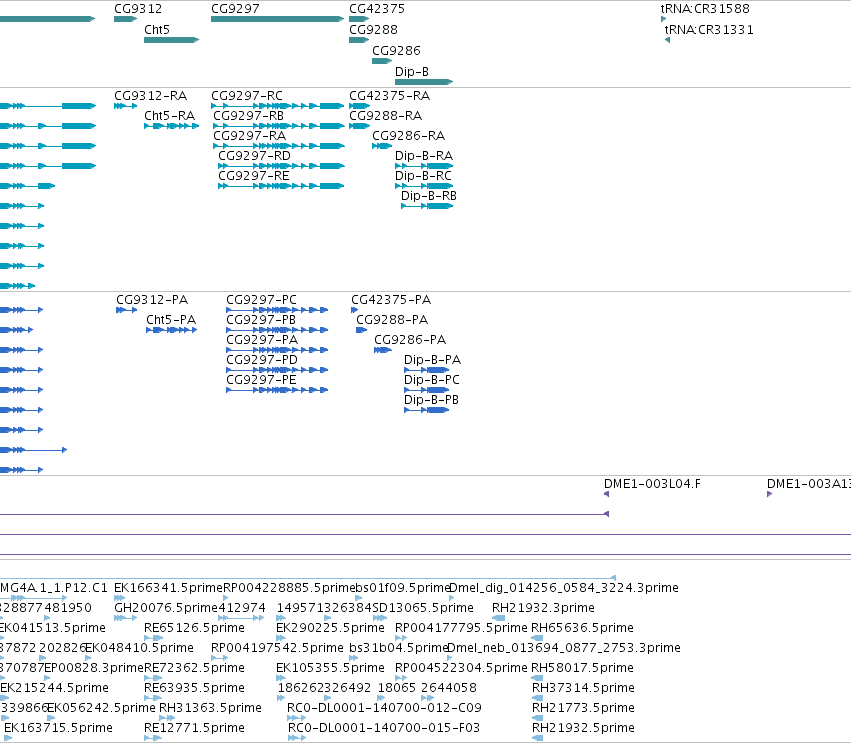Click the RH31363.5prime EST label
Screen dimensions: 851x743
coord(211,708)
